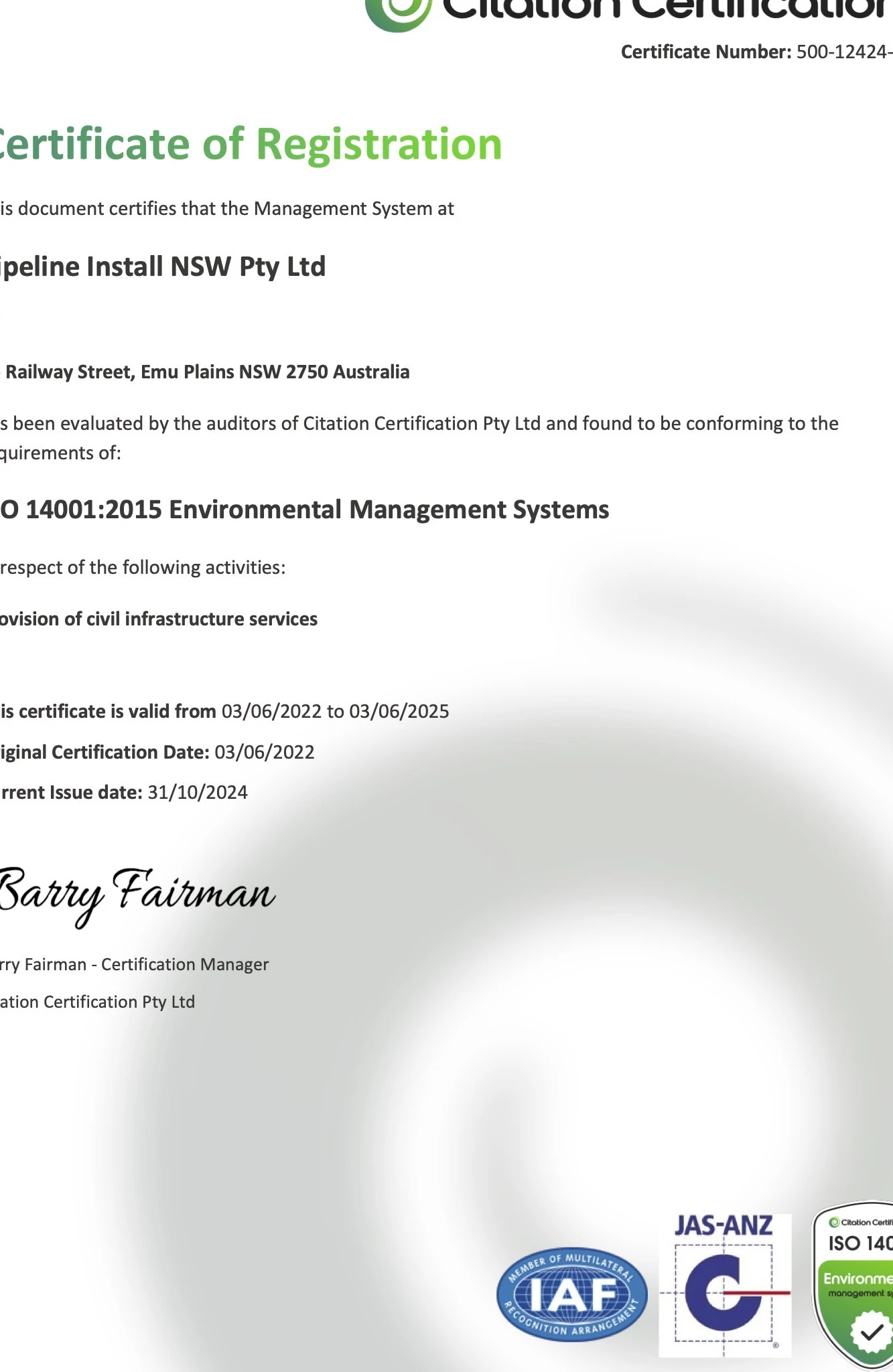Click the 'Certificate Number' label

[706, 52]
